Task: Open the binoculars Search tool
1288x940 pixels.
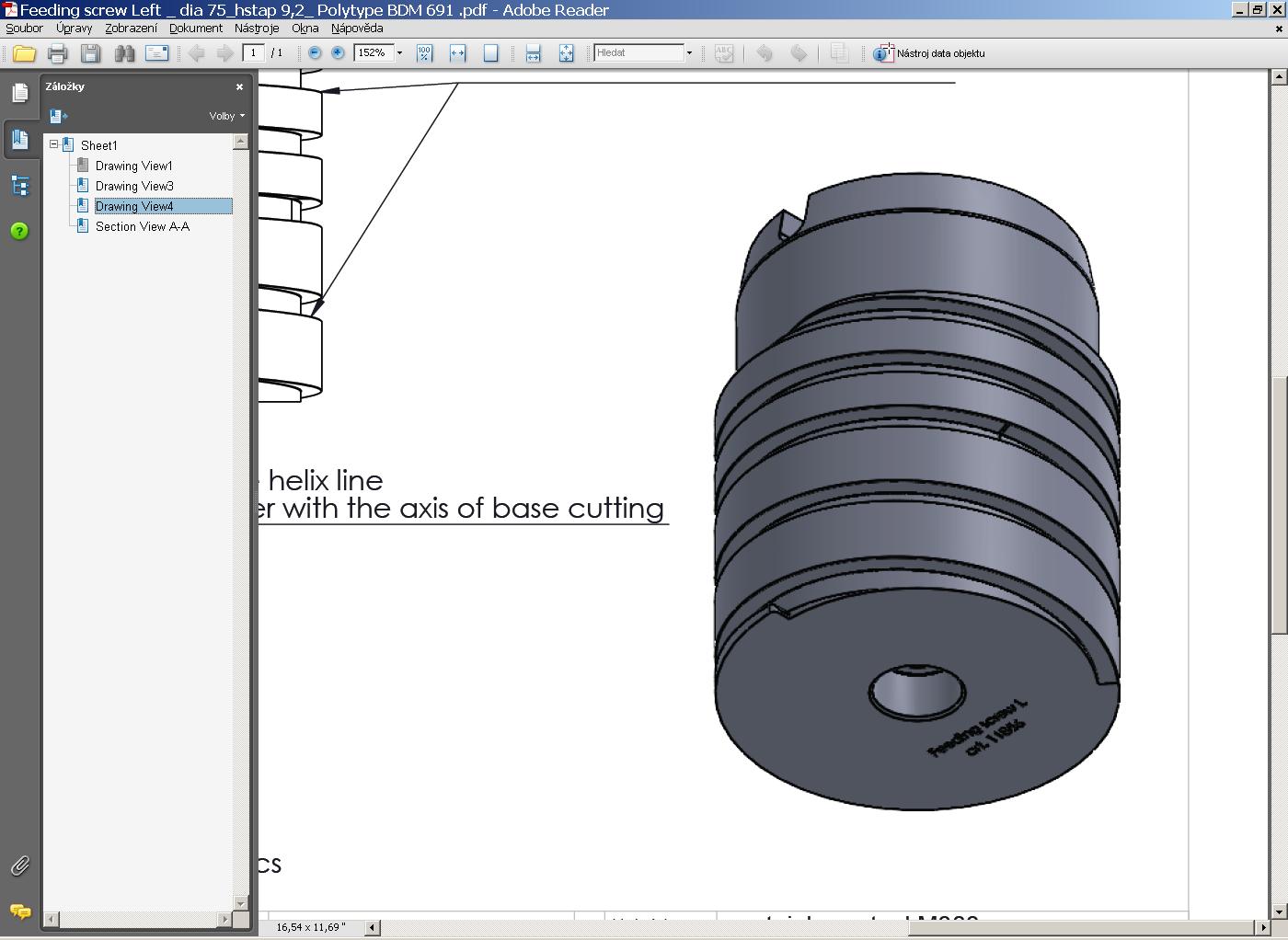Action: (124, 53)
